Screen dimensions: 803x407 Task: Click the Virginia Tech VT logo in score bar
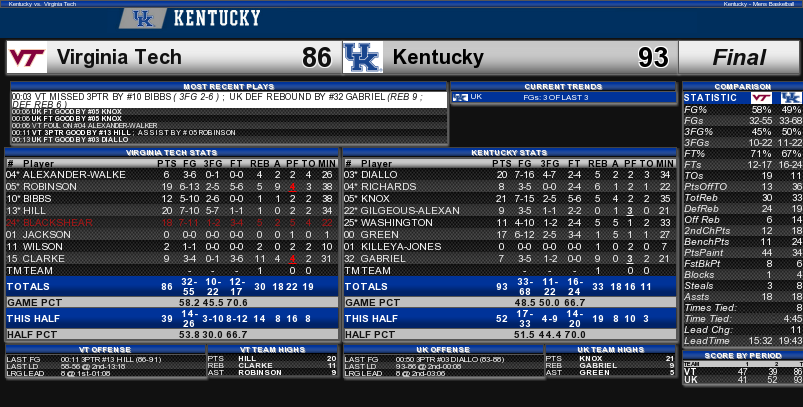tap(27, 57)
